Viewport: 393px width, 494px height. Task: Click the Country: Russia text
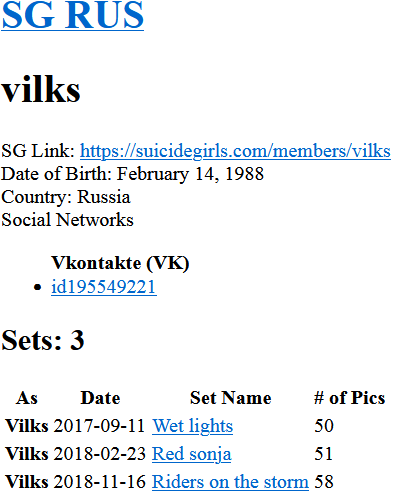point(66,197)
